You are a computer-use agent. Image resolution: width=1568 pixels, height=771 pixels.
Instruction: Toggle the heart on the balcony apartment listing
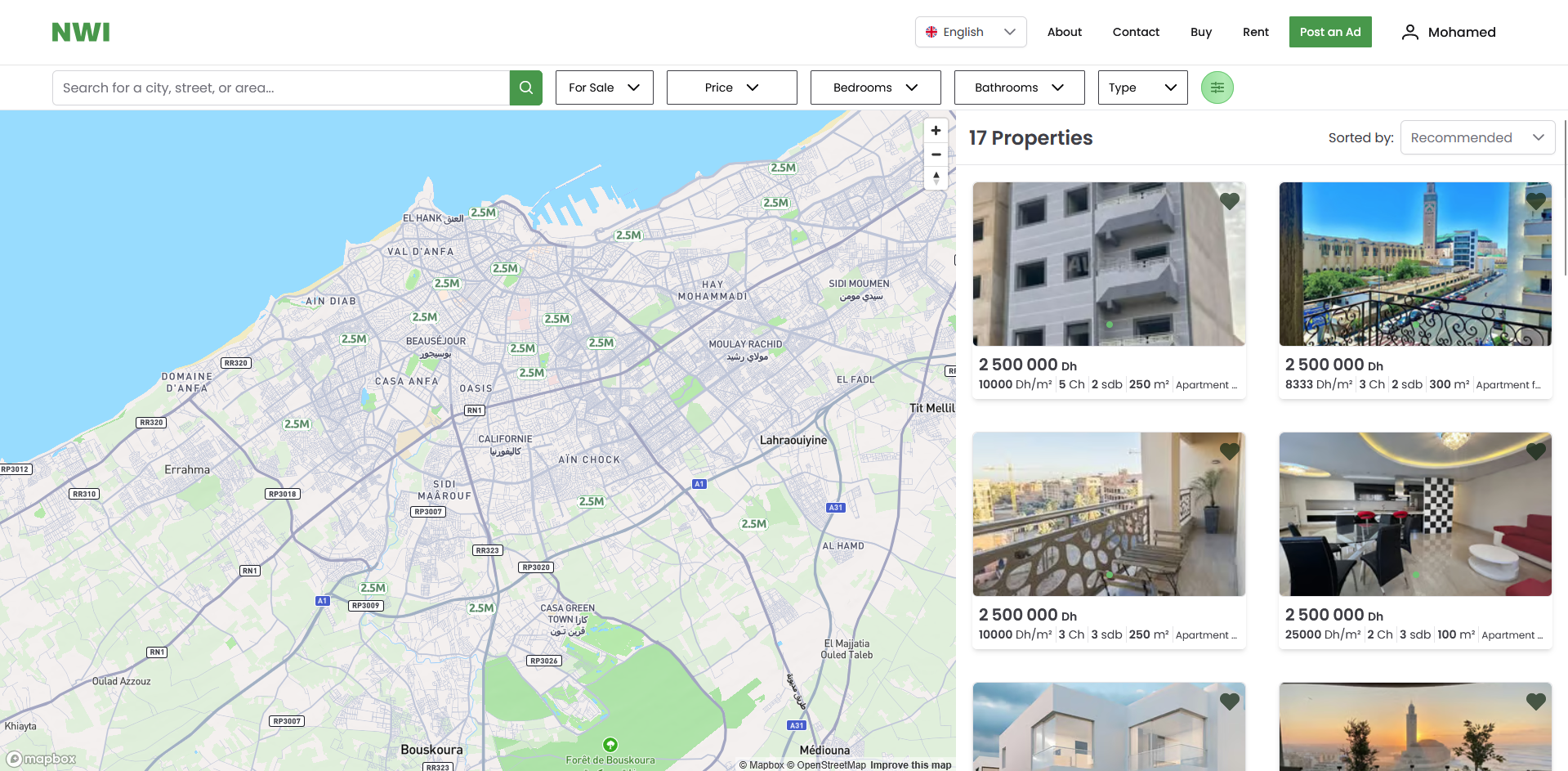pos(1229,450)
